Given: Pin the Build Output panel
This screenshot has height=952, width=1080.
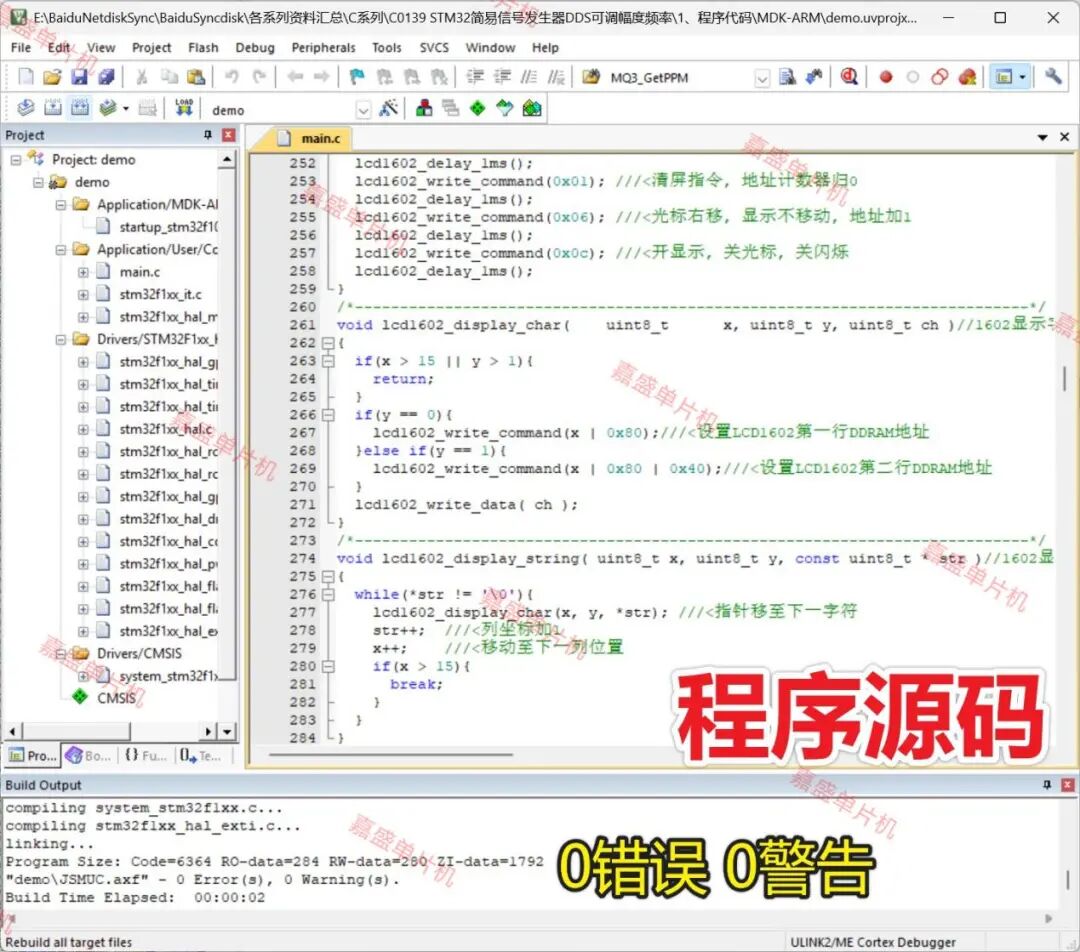Looking at the screenshot, I should tap(1047, 785).
